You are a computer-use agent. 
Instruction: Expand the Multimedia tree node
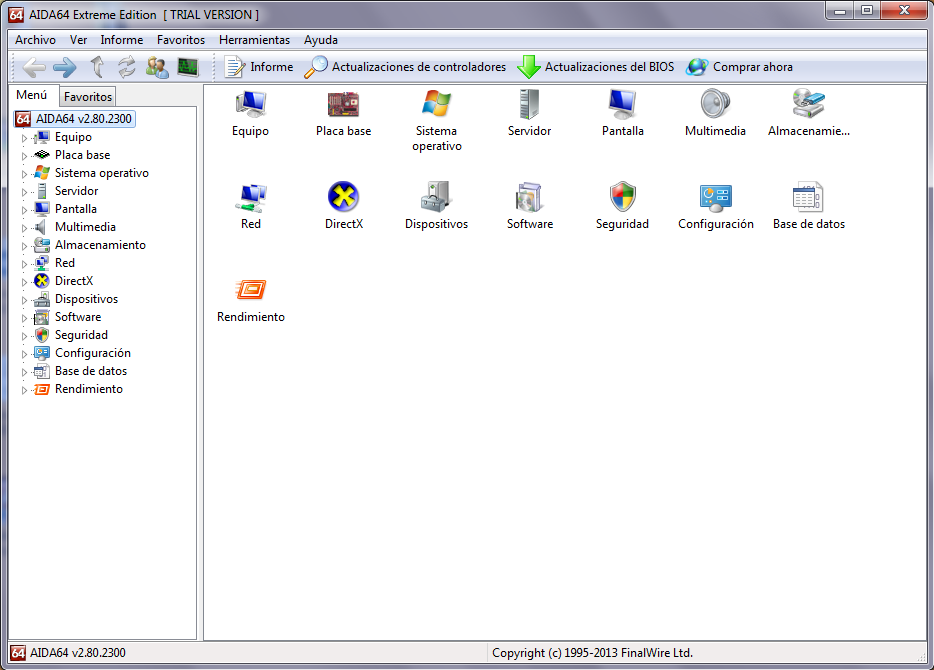24,228
